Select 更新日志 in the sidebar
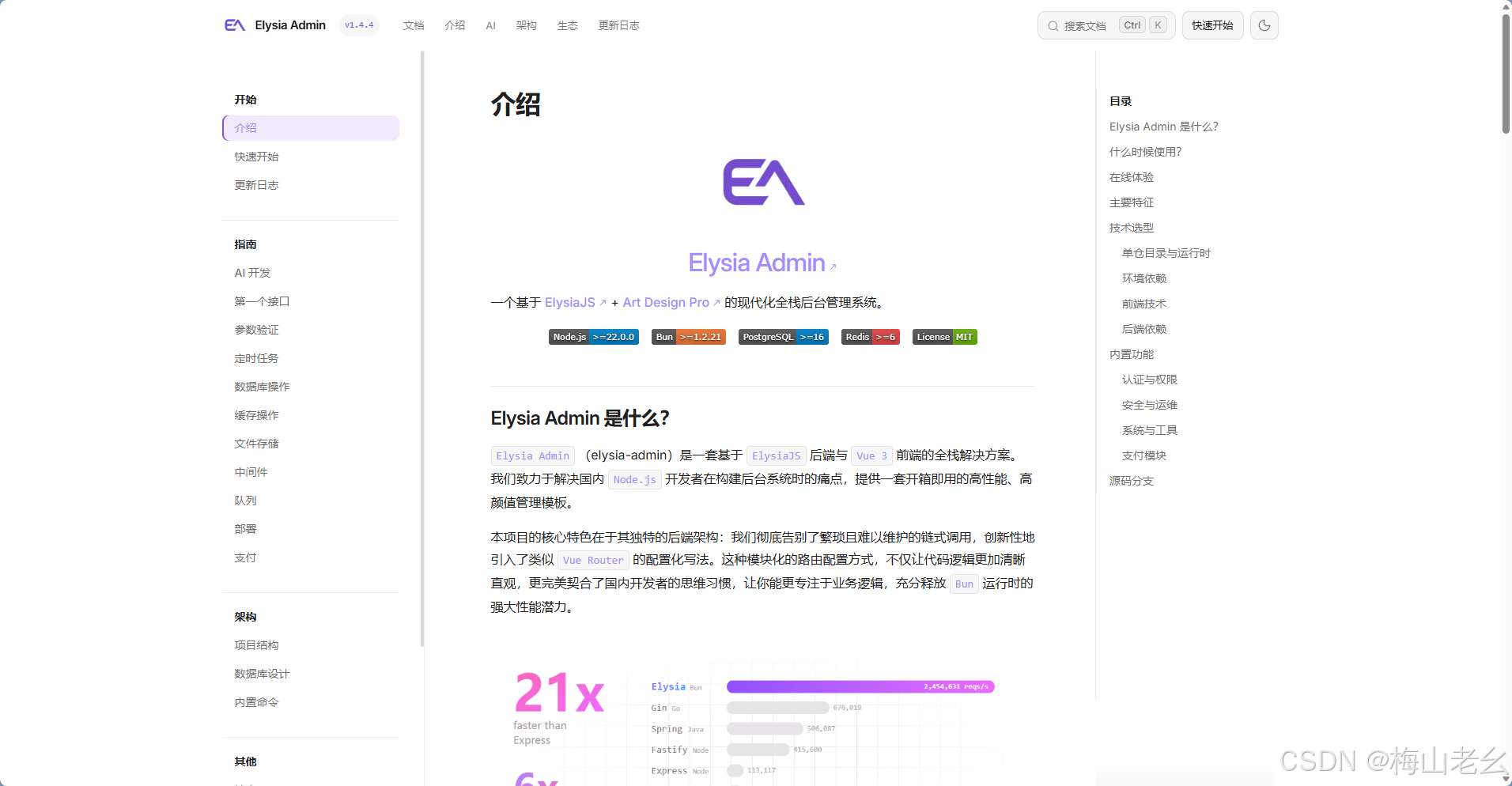This screenshot has width=1512, height=786. point(256,185)
